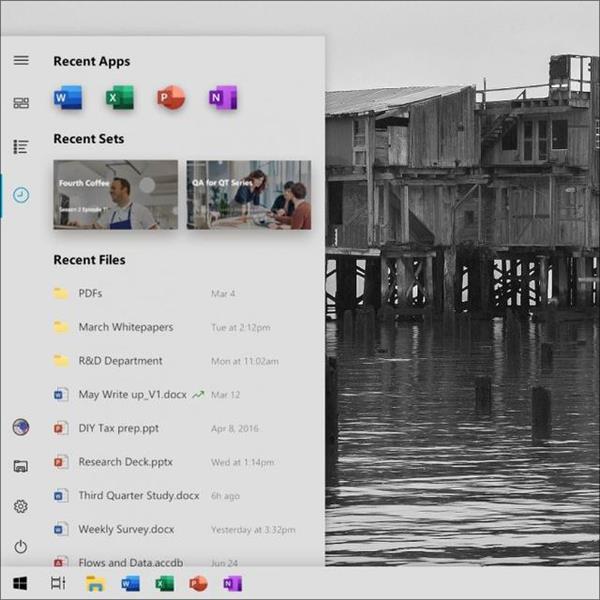Launch Excel from Recent Apps
Image resolution: width=600 pixels, height=600 pixels.
coord(120,98)
